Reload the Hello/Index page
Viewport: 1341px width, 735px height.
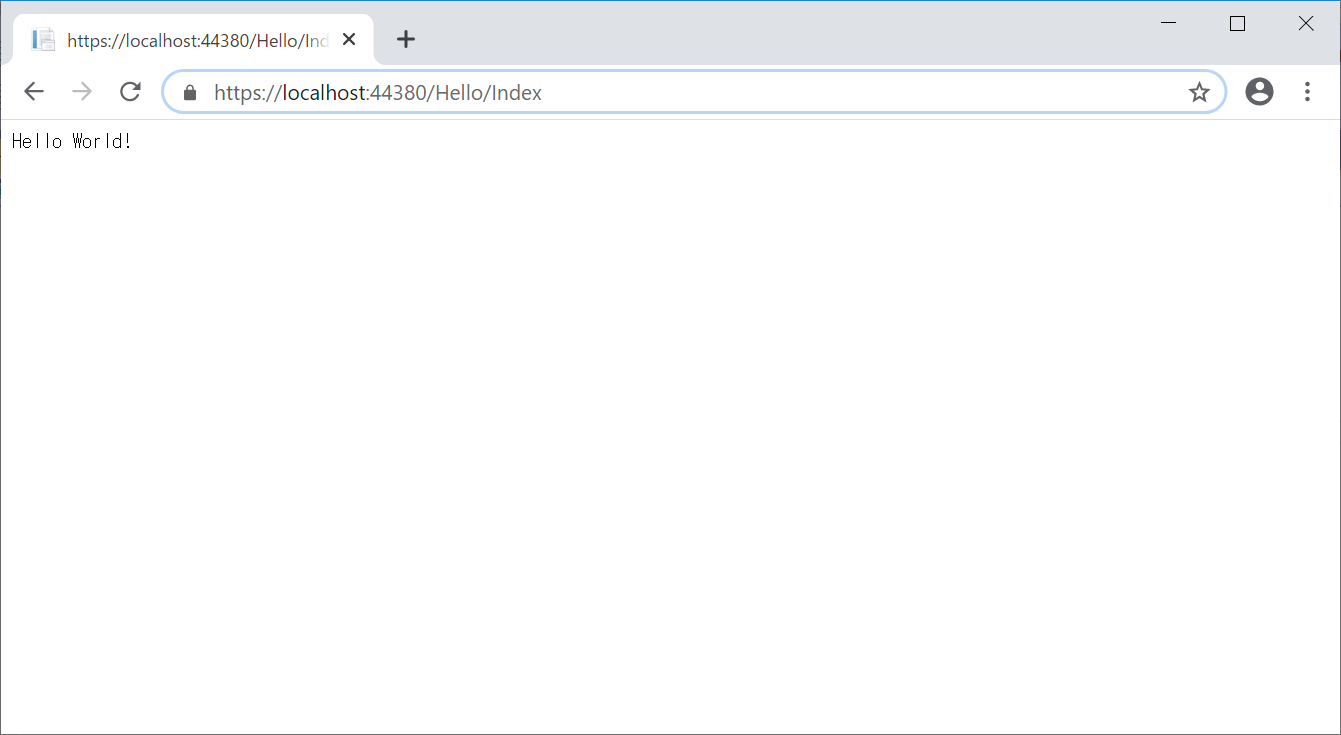coord(130,92)
